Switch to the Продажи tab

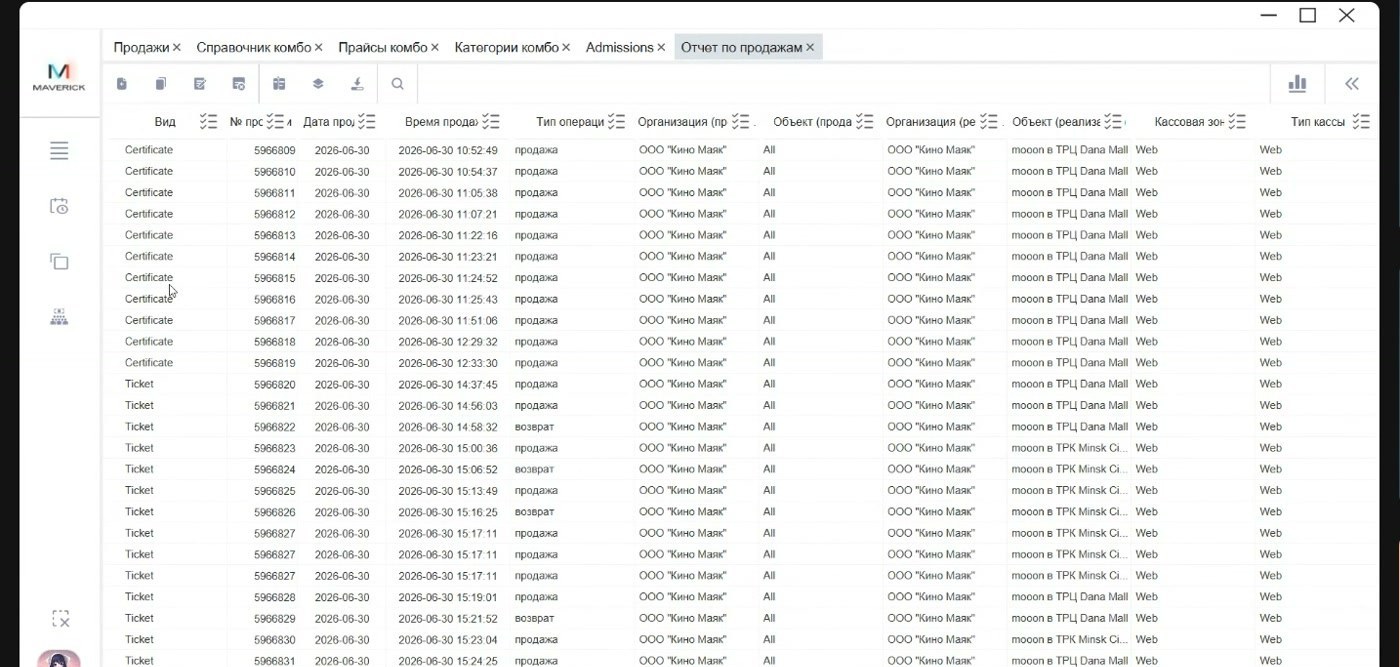pyautogui.click(x=141, y=47)
